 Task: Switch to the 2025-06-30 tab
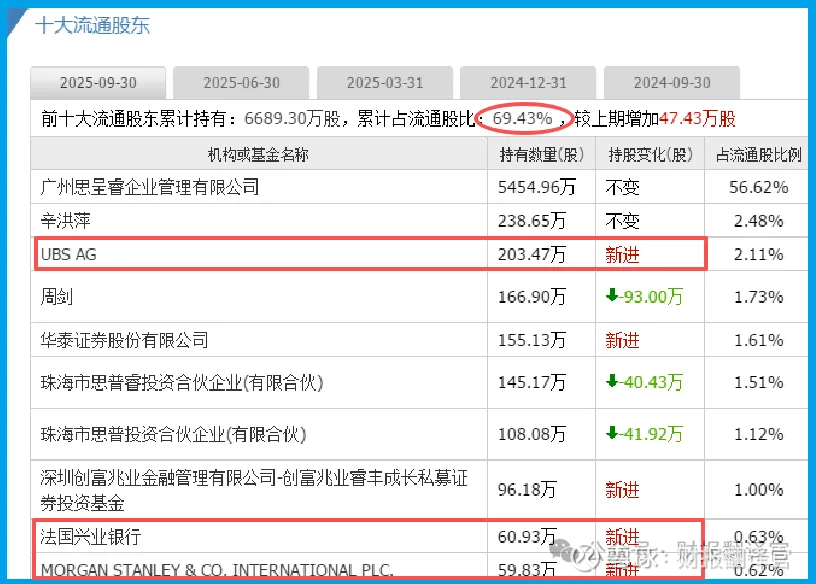(x=241, y=83)
